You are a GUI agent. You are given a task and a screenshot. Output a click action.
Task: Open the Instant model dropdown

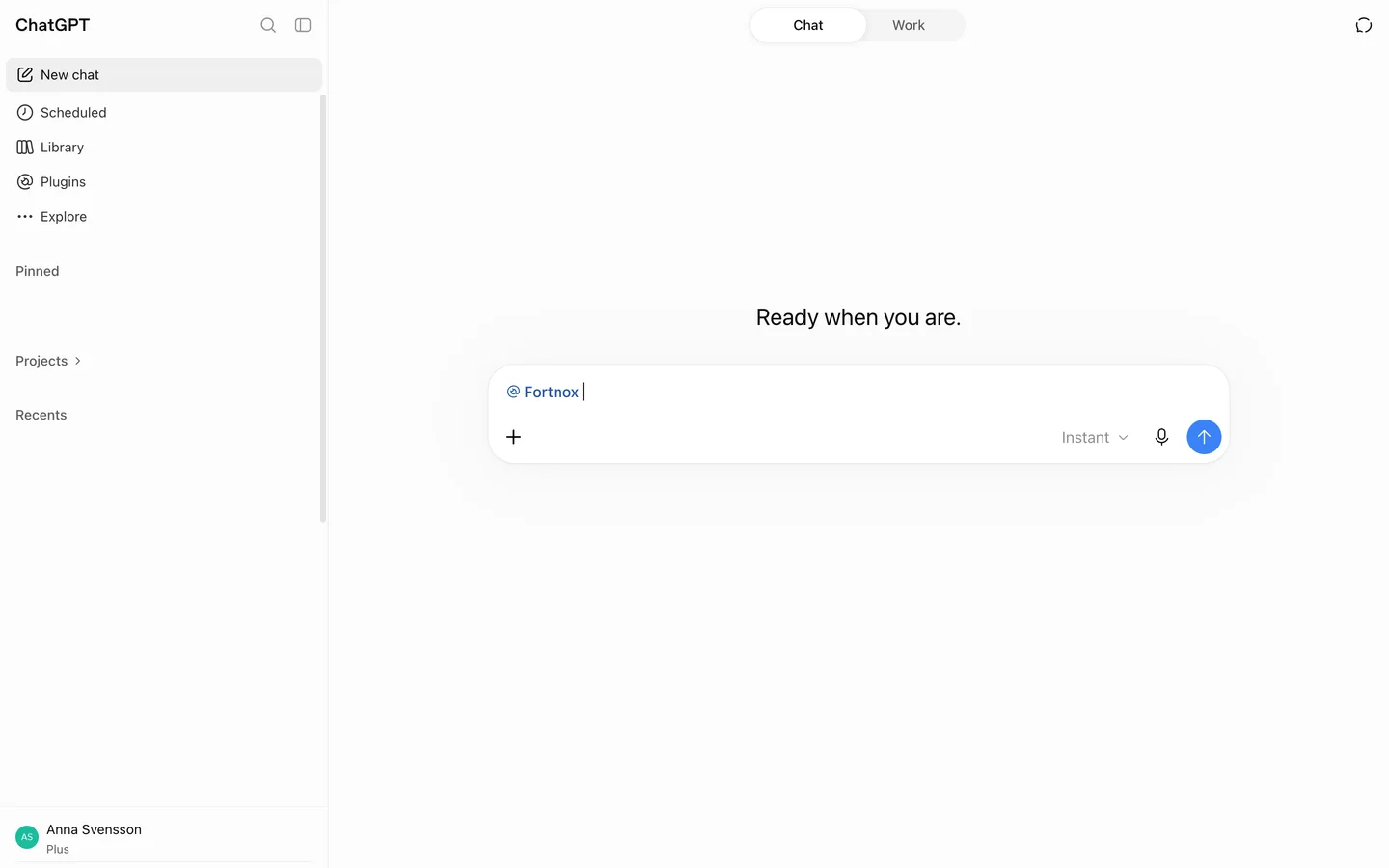1095,437
